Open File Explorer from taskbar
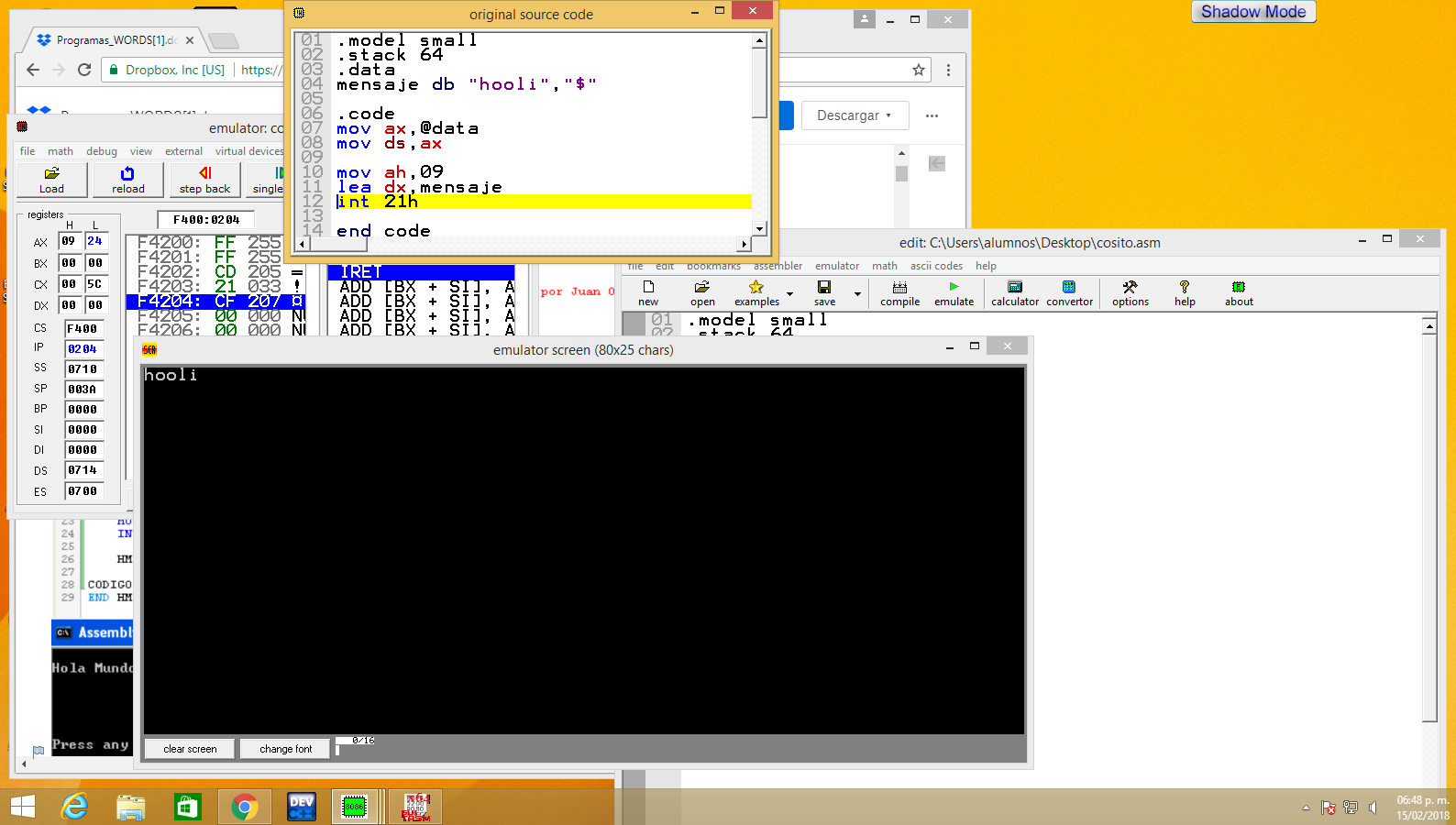Image resolution: width=1456 pixels, height=825 pixels. pyautogui.click(x=131, y=807)
